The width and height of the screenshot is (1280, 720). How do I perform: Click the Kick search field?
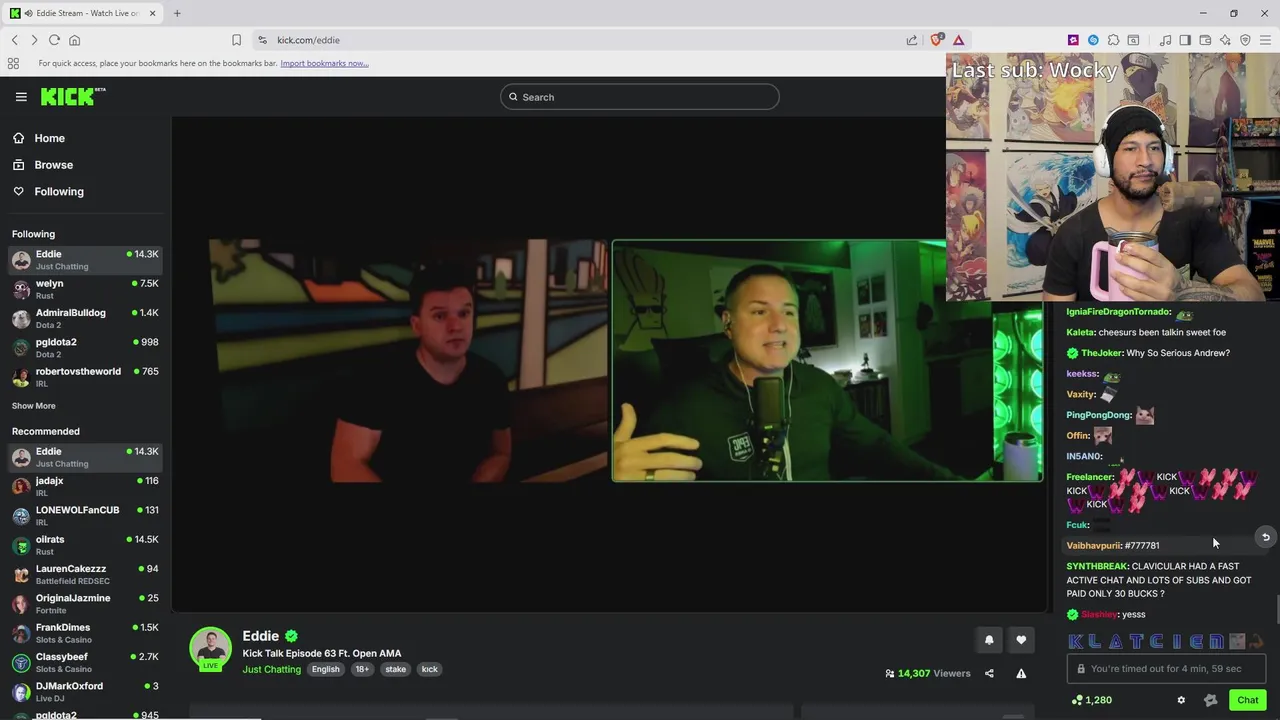click(x=640, y=97)
